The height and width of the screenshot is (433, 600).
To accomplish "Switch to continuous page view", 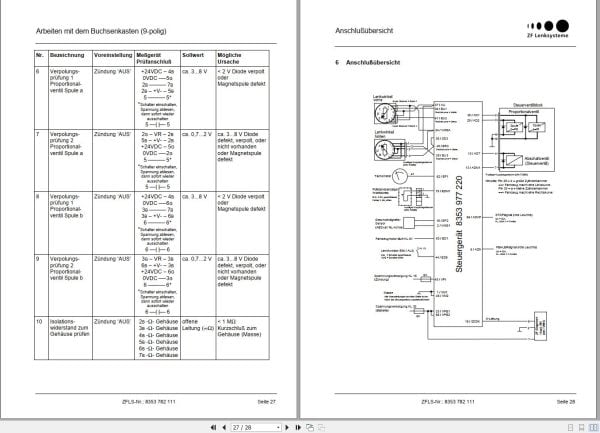I will [x=581, y=427].
